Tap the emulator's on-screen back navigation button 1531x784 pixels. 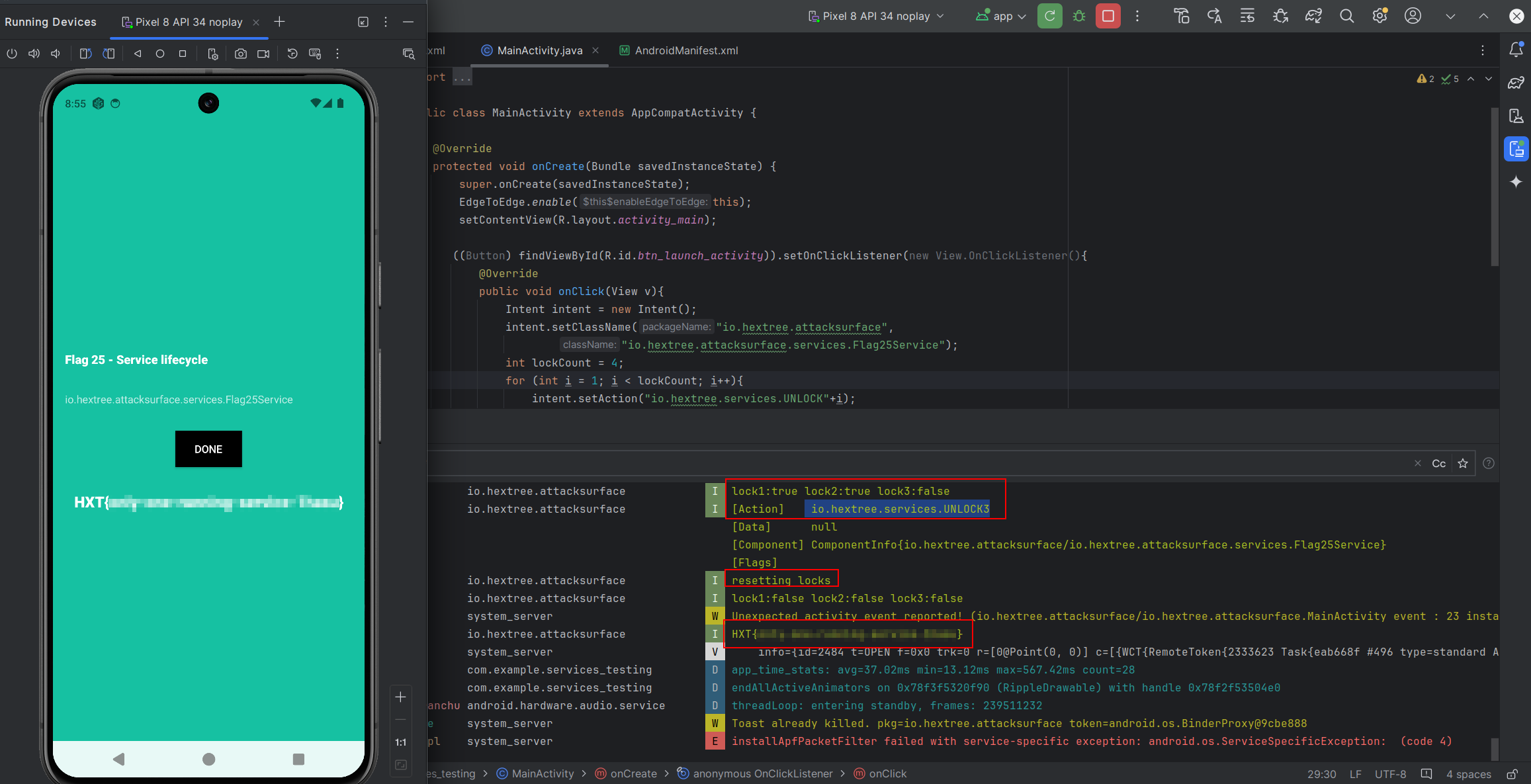point(119,759)
